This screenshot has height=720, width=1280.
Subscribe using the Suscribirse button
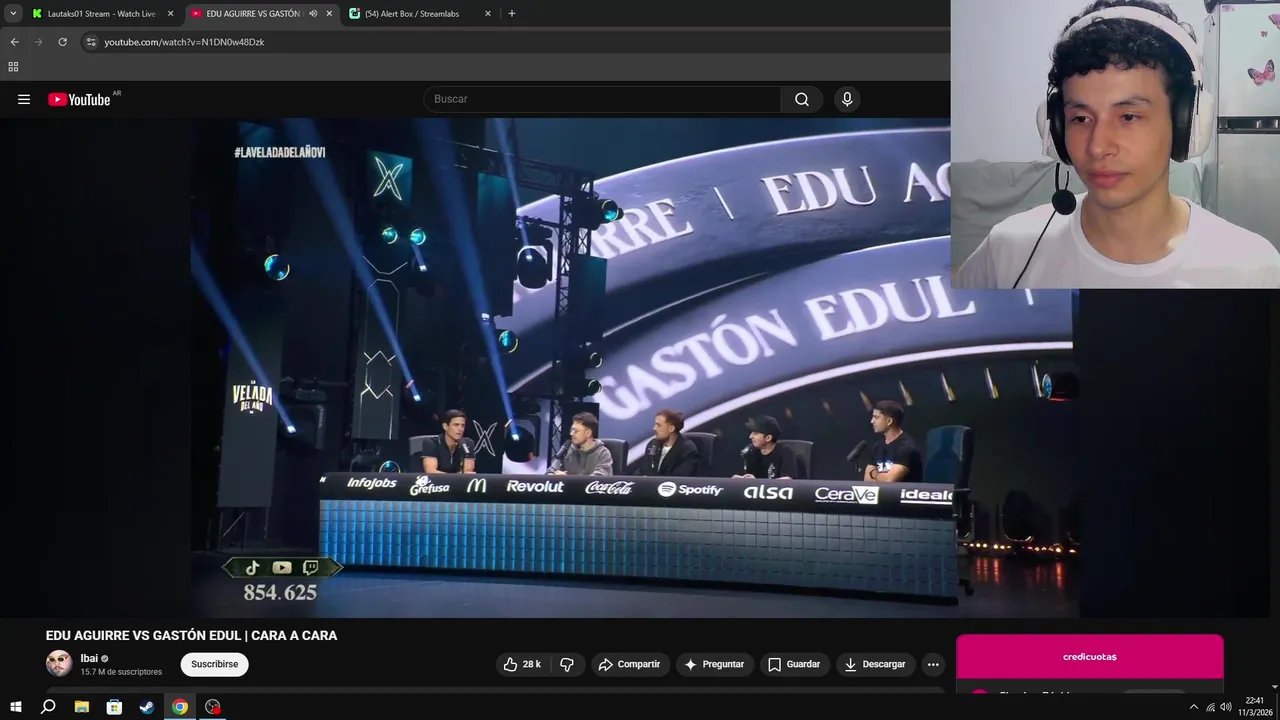pos(214,664)
